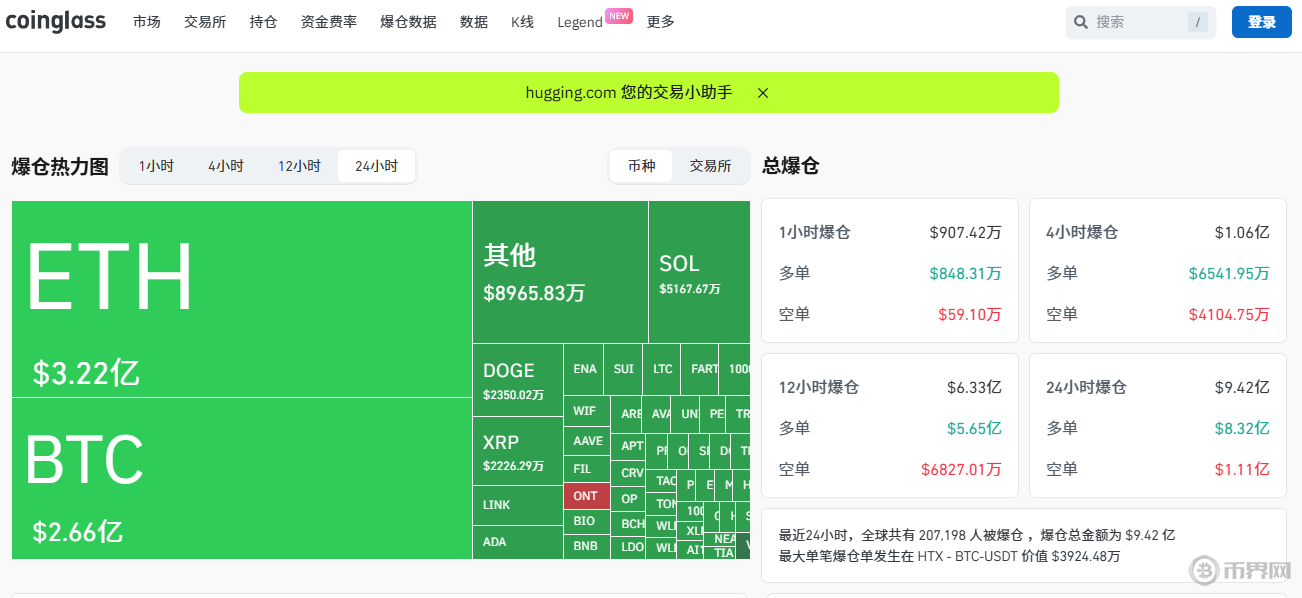Click the coinglass logo
The height and width of the screenshot is (598, 1302).
pyautogui.click(x=56, y=22)
